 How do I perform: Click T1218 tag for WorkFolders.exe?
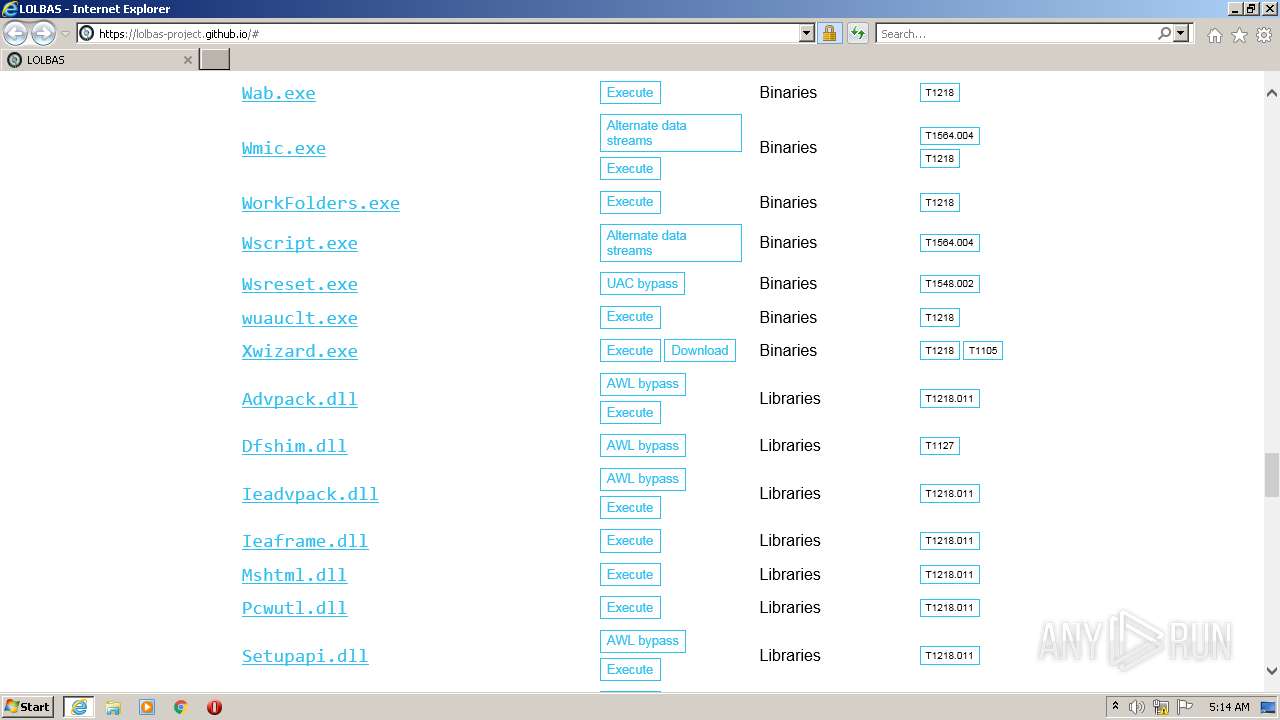[x=940, y=203]
